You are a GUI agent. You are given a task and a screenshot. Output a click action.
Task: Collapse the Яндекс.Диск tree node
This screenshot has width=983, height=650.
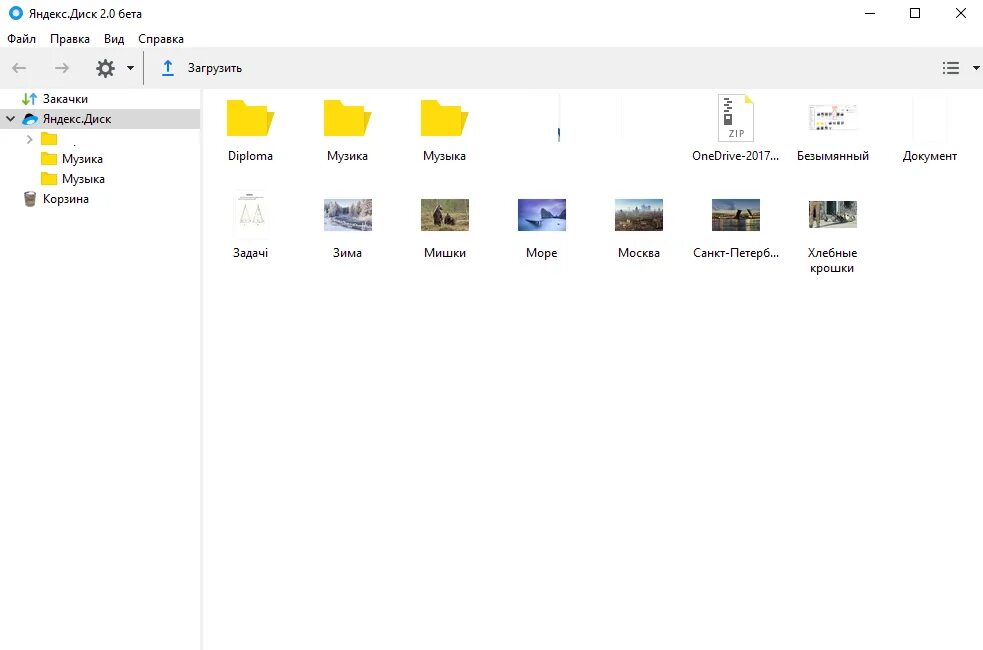(x=11, y=118)
